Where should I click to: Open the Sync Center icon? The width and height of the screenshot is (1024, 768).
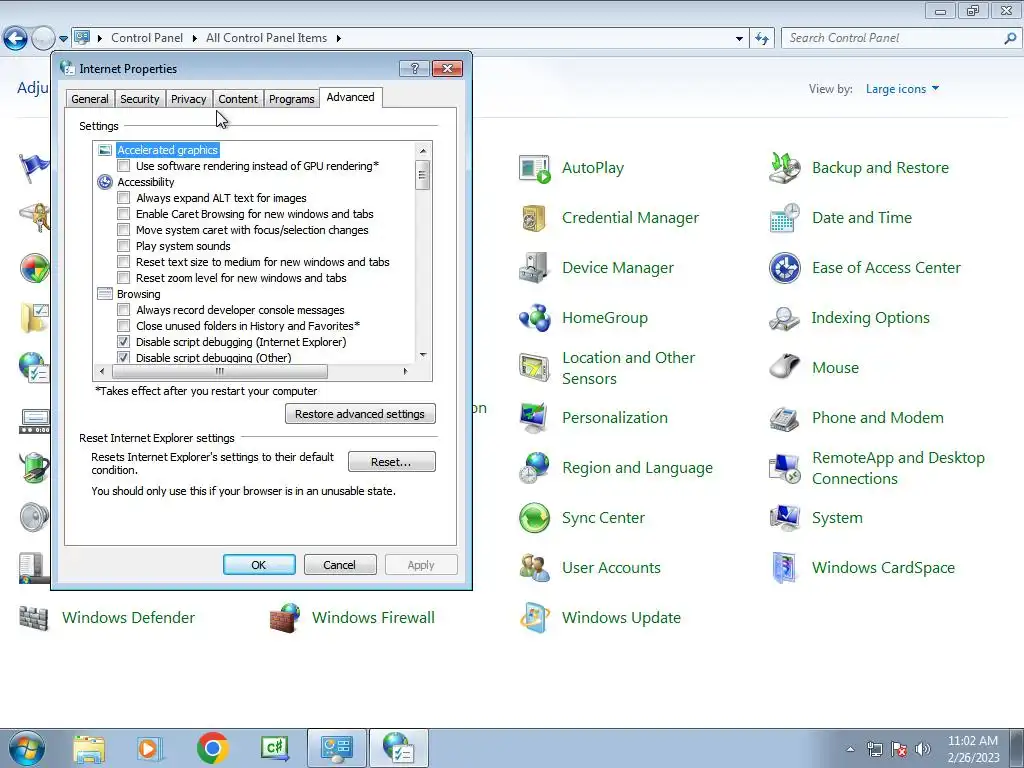point(534,518)
